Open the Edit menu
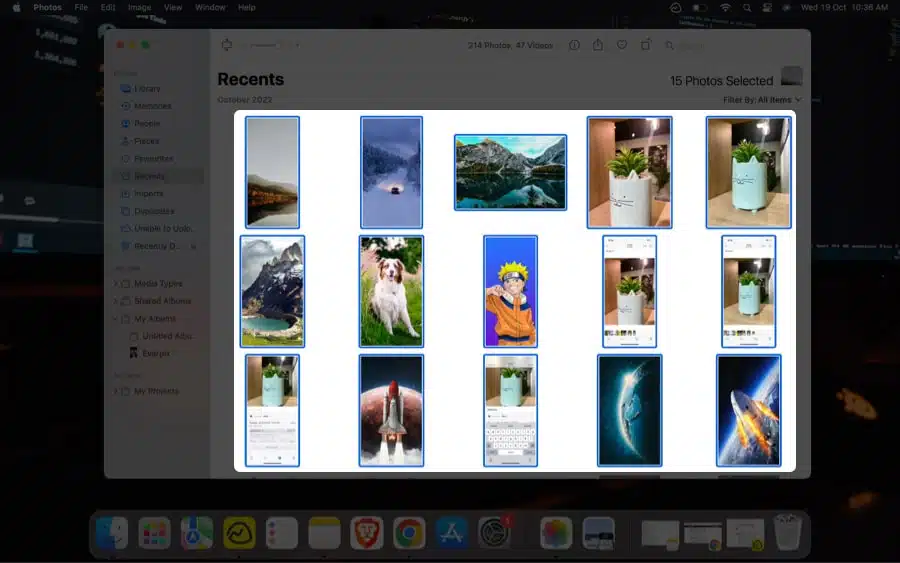Viewport: 900px width, 563px height. coord(108,7)
